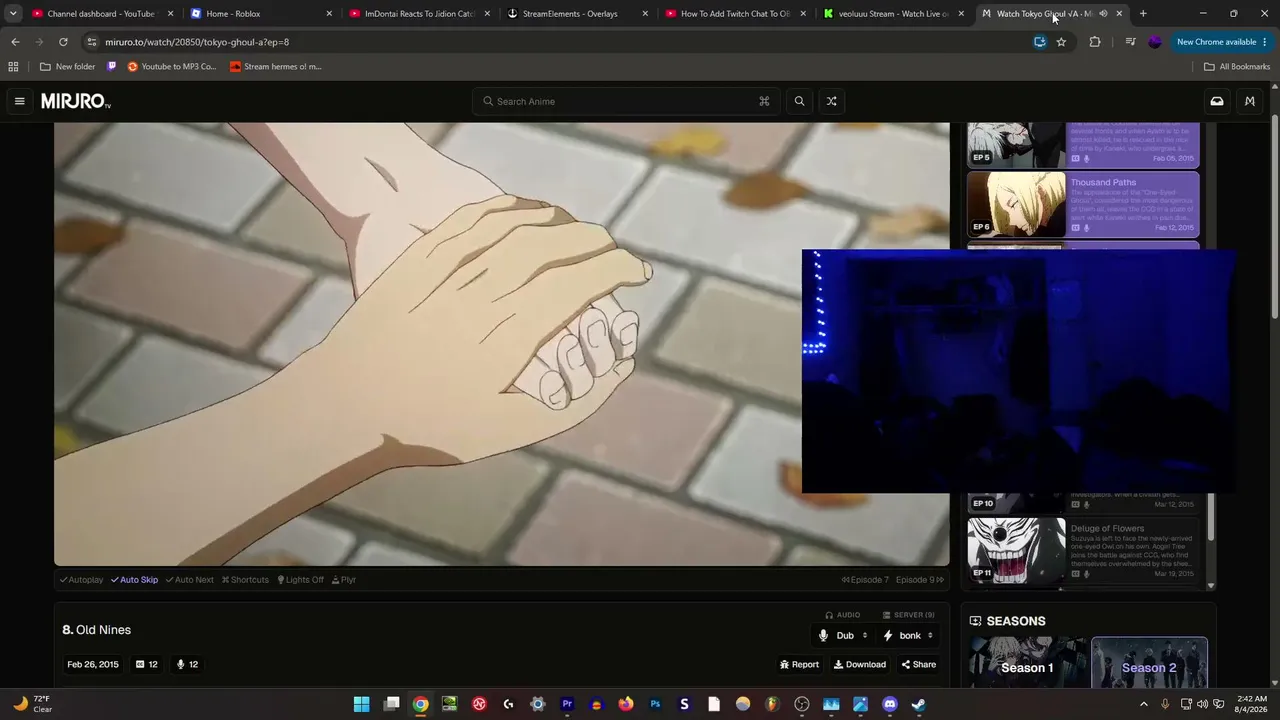The image size is (1280, 720).
Task: Click the dub count 12 microphone badge
Action: coord(187,664)
